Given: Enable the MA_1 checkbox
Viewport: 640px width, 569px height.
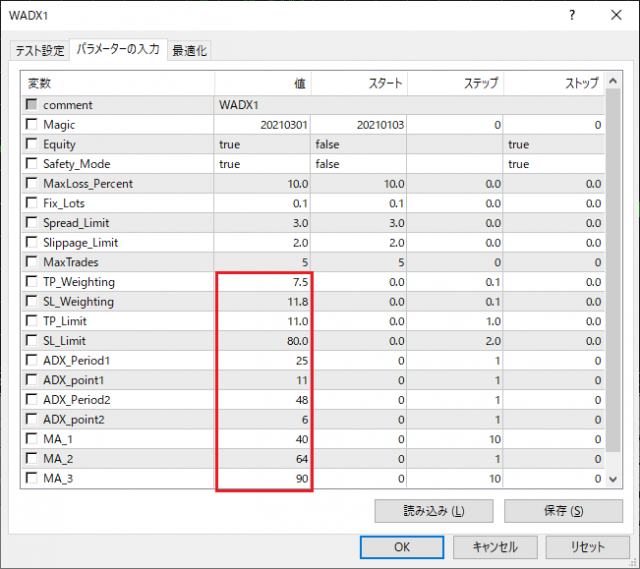Looking at the screenshot, I should tap(31, 438).
